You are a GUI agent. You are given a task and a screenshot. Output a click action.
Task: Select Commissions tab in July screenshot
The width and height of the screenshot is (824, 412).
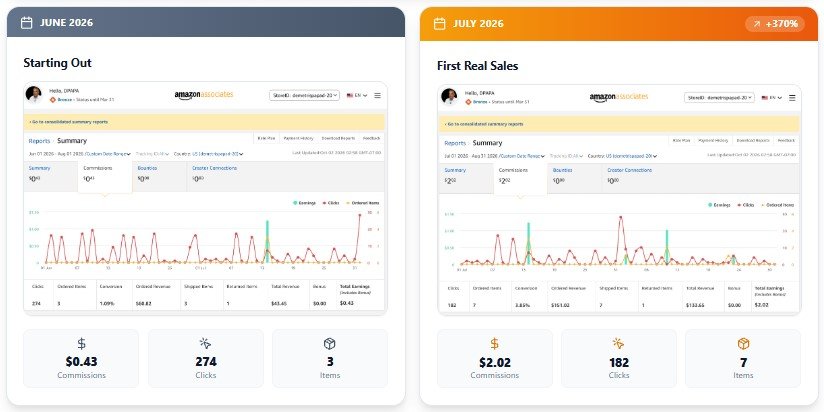click(520, 178)
